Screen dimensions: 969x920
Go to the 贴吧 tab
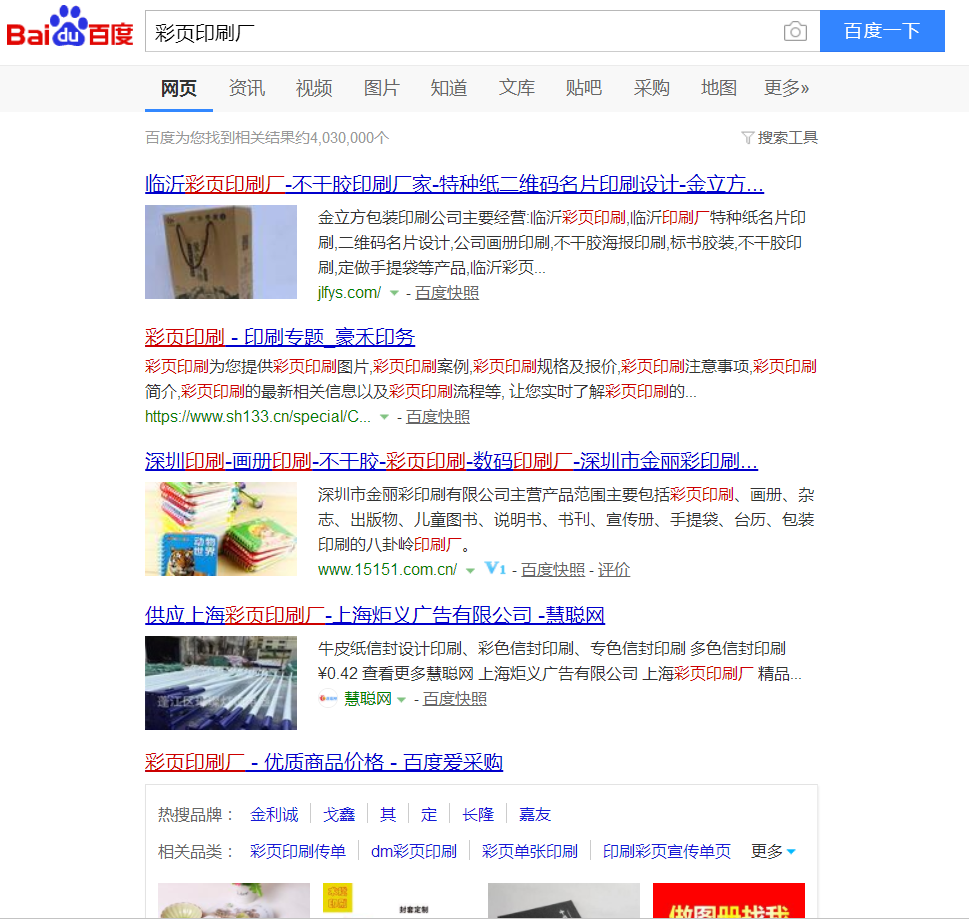coord(583,88)
